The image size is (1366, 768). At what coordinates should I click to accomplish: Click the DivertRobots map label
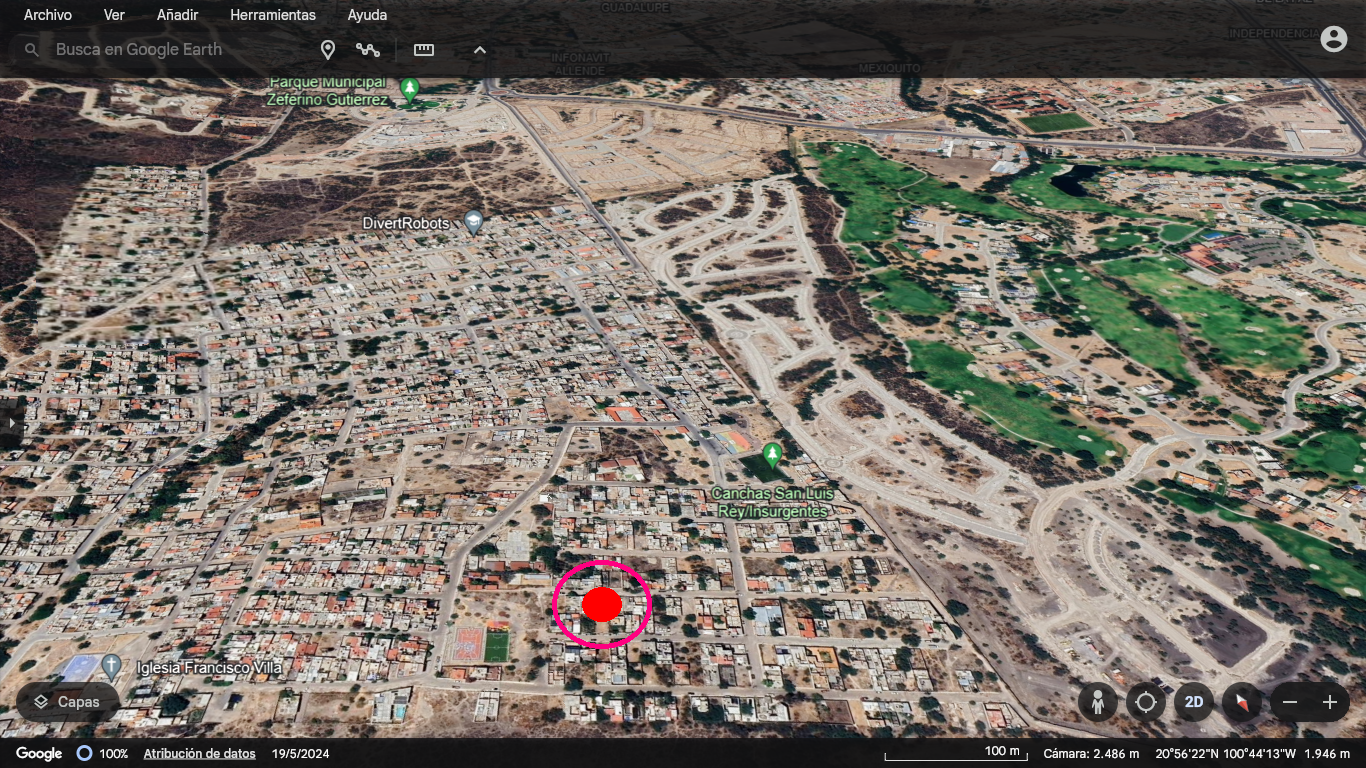(406, 223)
